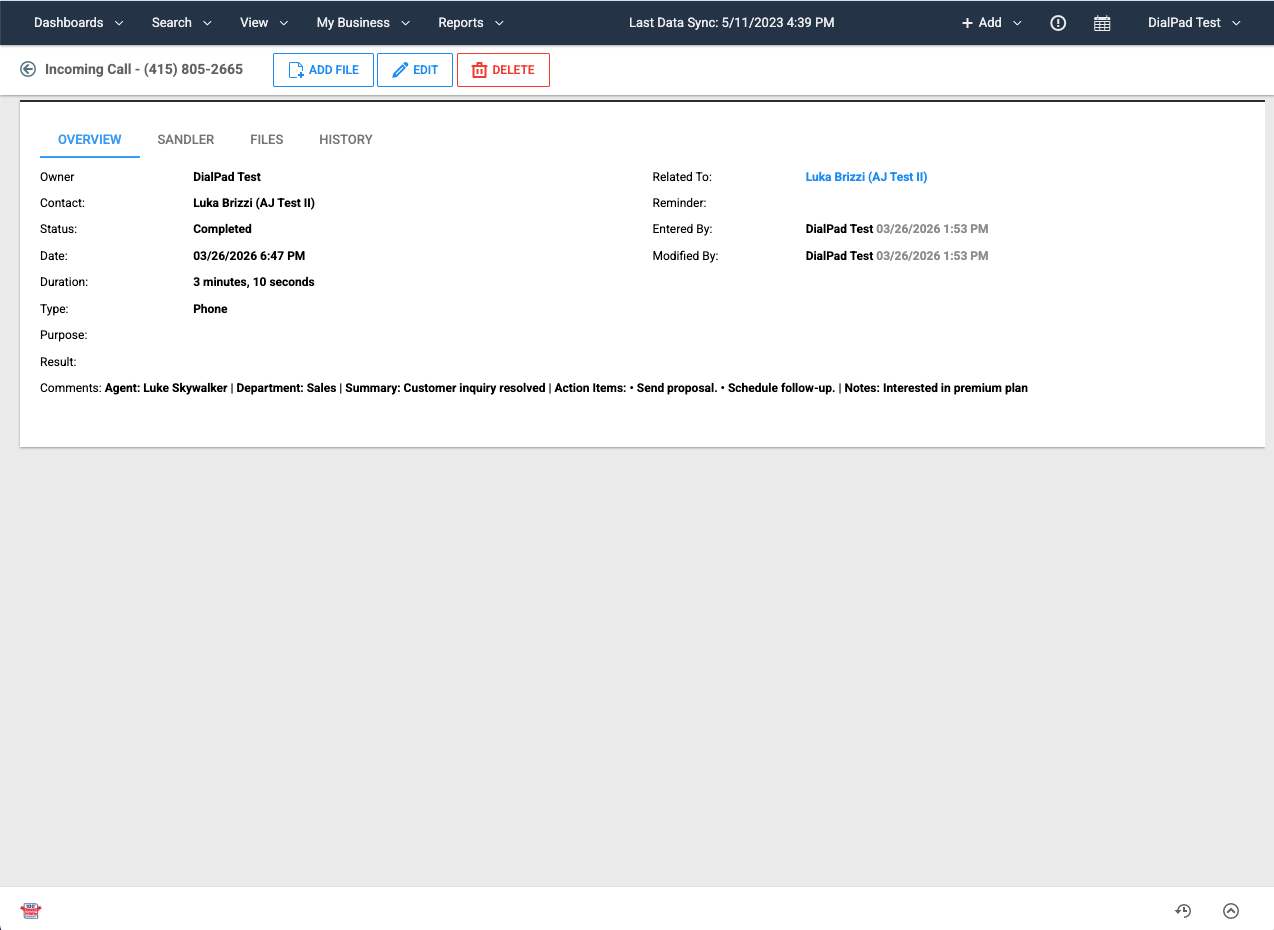Click the Entered By DialPad Test entry
Screen dimensions: 1274x930
pos(897,229)
